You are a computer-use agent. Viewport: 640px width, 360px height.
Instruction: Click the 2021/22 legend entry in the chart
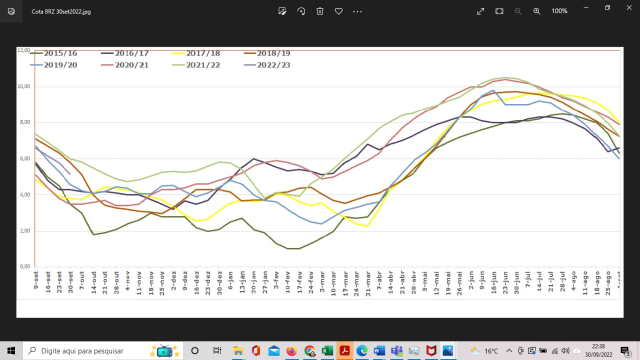(x=196, y=65)
